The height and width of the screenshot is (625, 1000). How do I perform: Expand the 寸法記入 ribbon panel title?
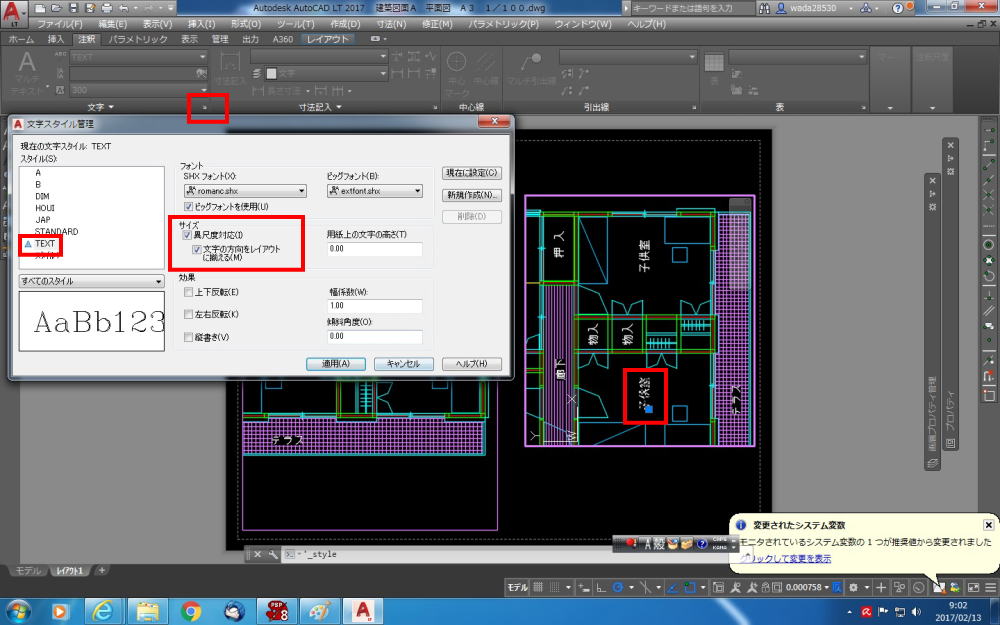pos(320,107)
